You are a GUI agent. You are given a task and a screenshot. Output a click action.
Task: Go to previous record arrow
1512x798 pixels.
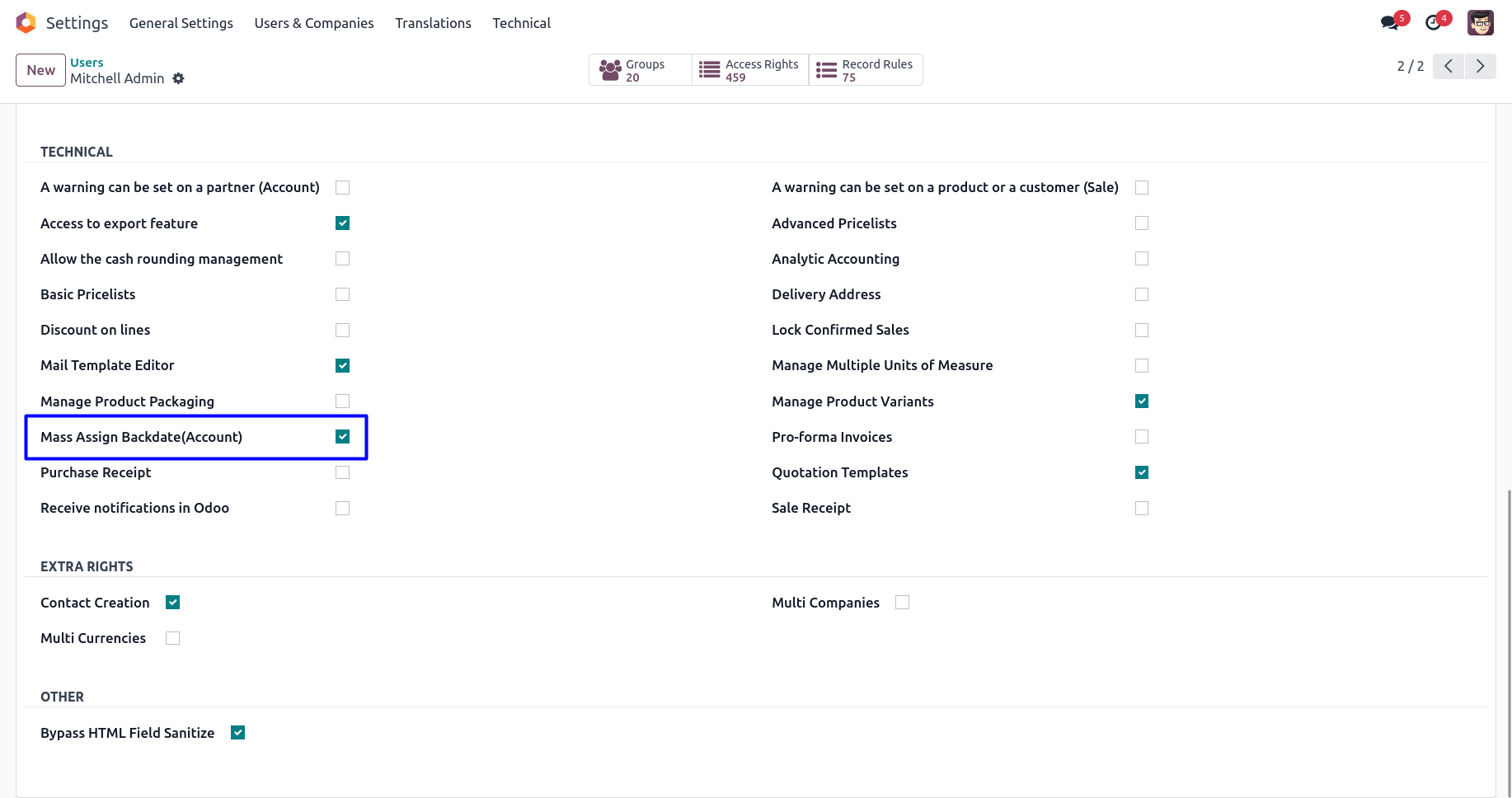pos(1449,66)
